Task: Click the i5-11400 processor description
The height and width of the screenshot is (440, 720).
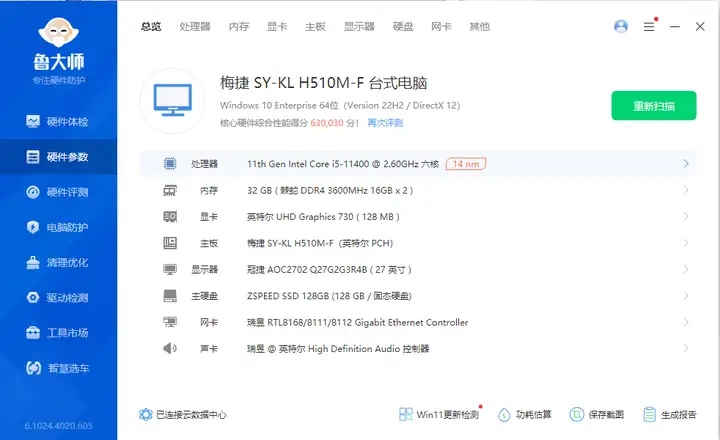Action: pyautogui.click(x=343, y=164)
